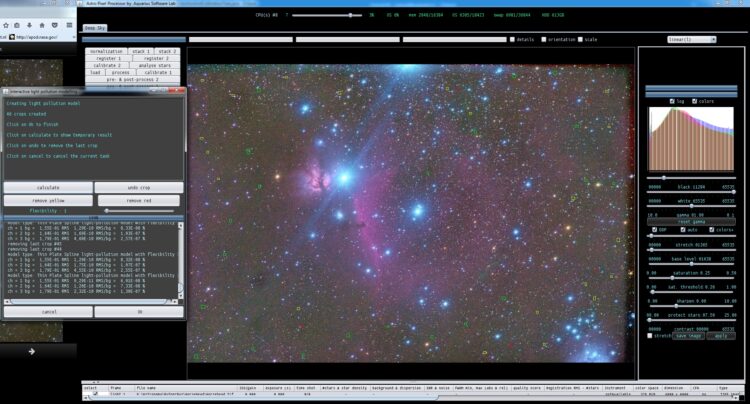Click the clipboard bookmarks list icon
750x404 pixels.
click(x=17, y=25)
